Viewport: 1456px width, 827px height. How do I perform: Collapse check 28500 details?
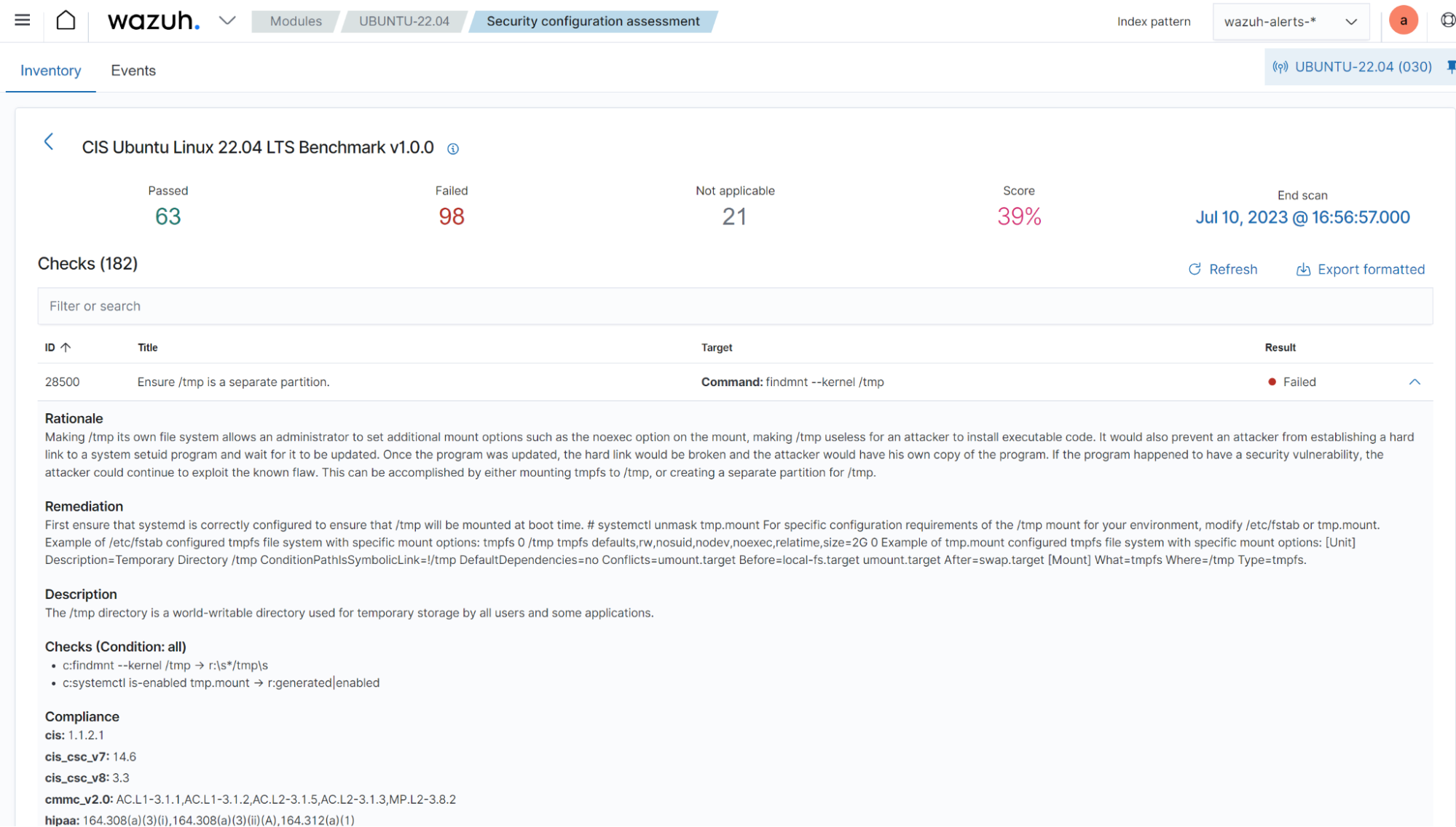point(1414,382)
